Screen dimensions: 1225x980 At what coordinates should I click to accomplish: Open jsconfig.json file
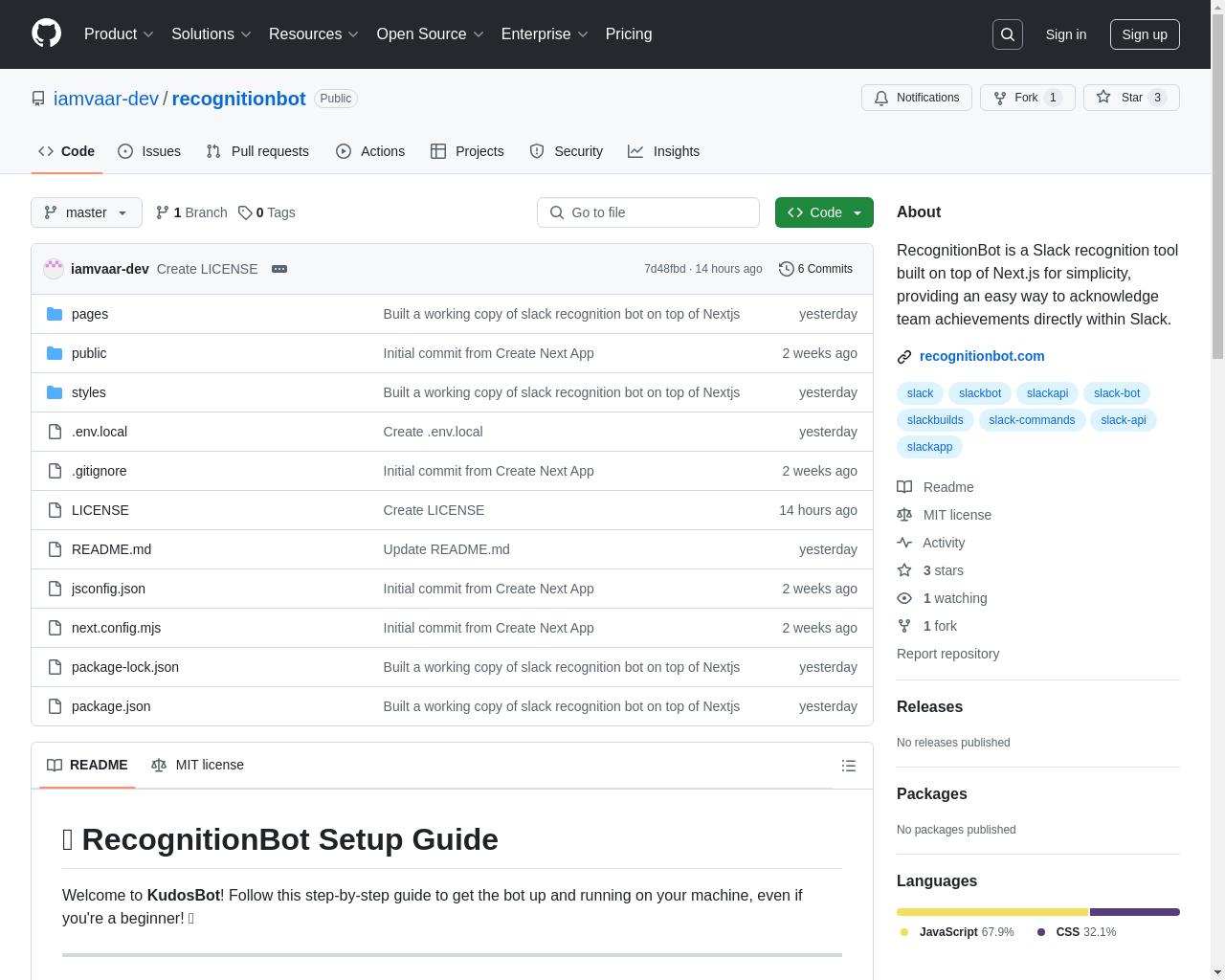pyautogui.click(x=108, y=589)
